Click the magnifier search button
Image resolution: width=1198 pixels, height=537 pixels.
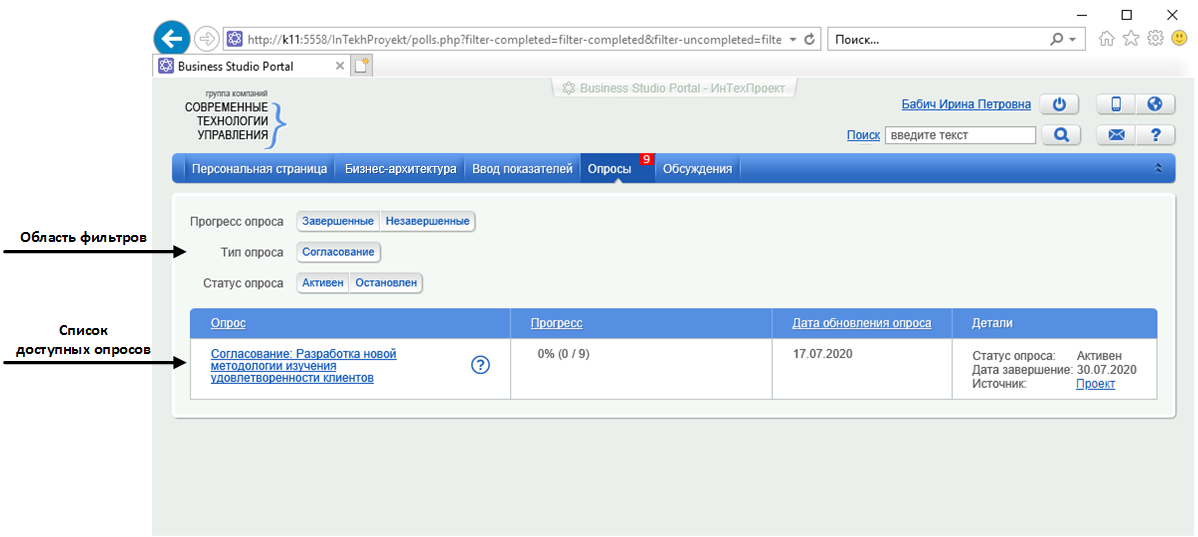(x=1060, y=135)
